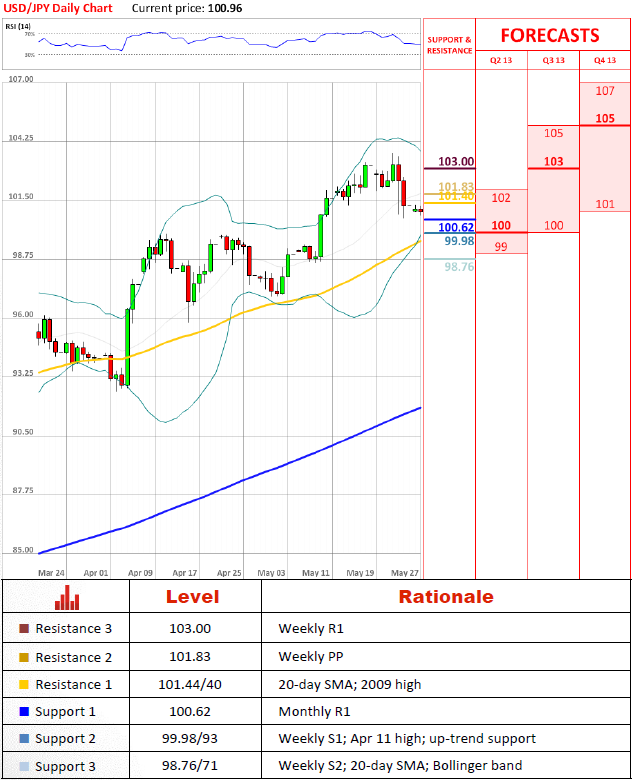The height and width of the screenshot is (780, 633).
Task: Click the 98.75 y-axis price label
Action: 23,255
